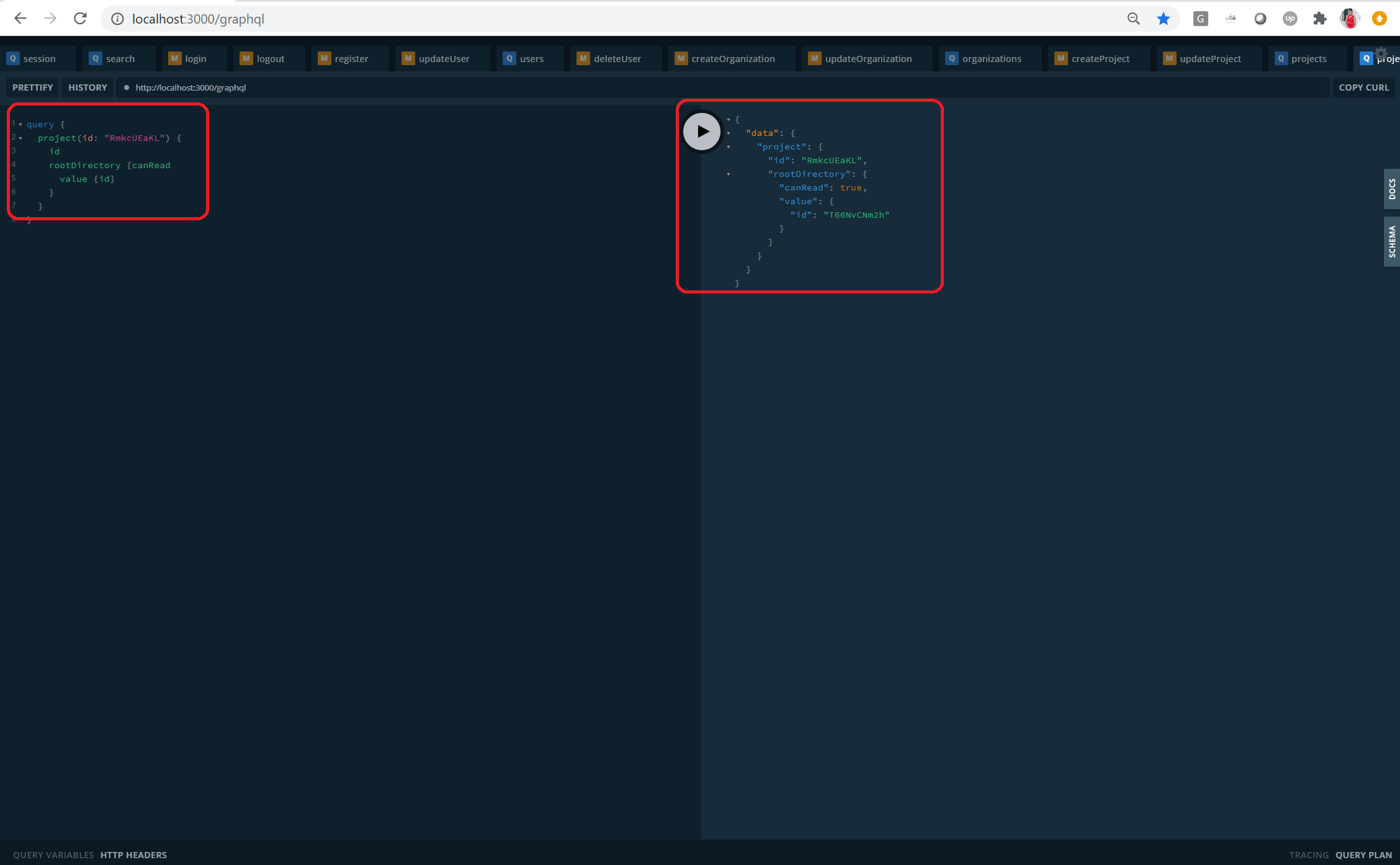1400x865 pixels.
Task: Click the reload page icon
Action: click(x=80, y=18)
